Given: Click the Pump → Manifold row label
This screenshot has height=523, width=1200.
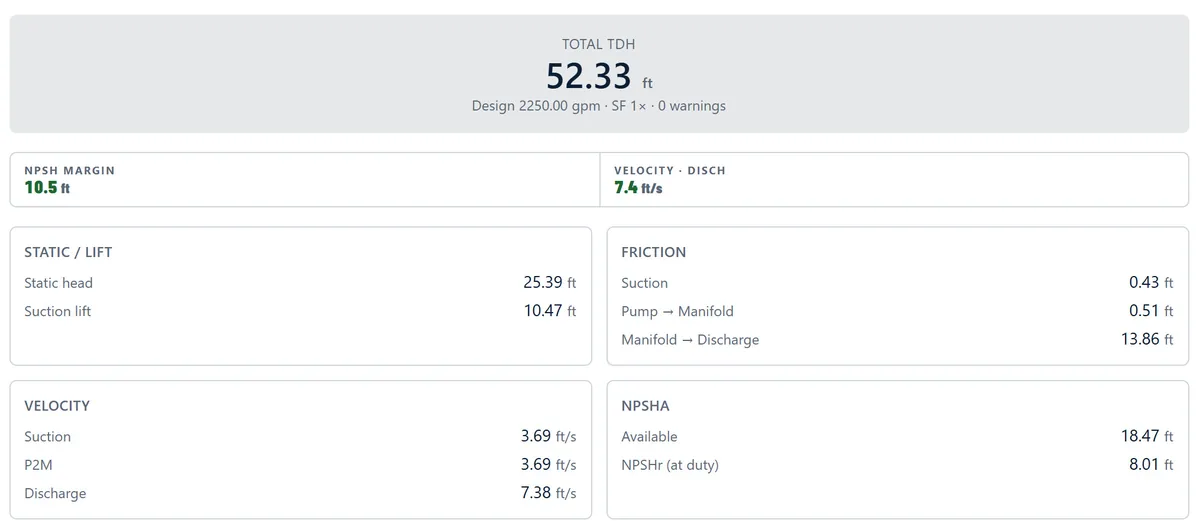Looking at the screenshot, I should pyautogui.click(x=677, y=311).
